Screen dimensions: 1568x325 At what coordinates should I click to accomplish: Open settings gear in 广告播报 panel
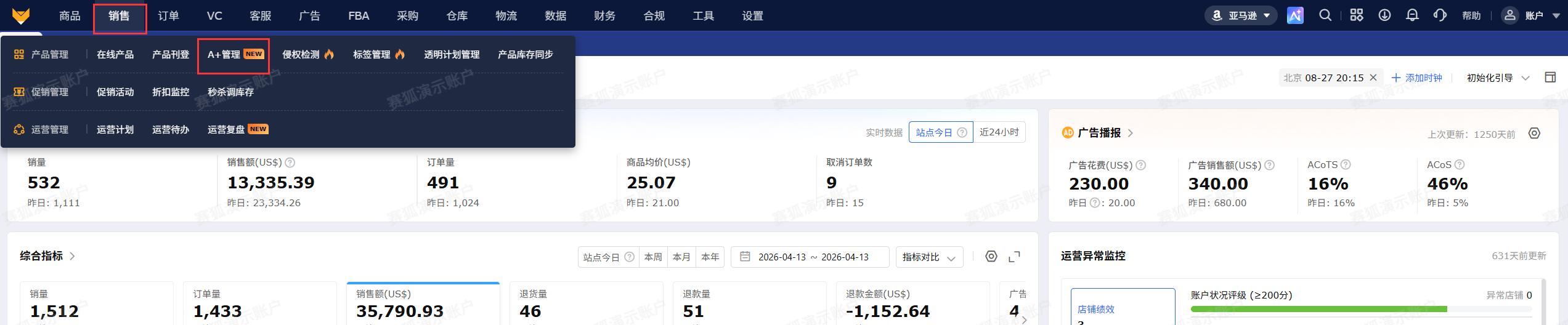click(1534, 134)
